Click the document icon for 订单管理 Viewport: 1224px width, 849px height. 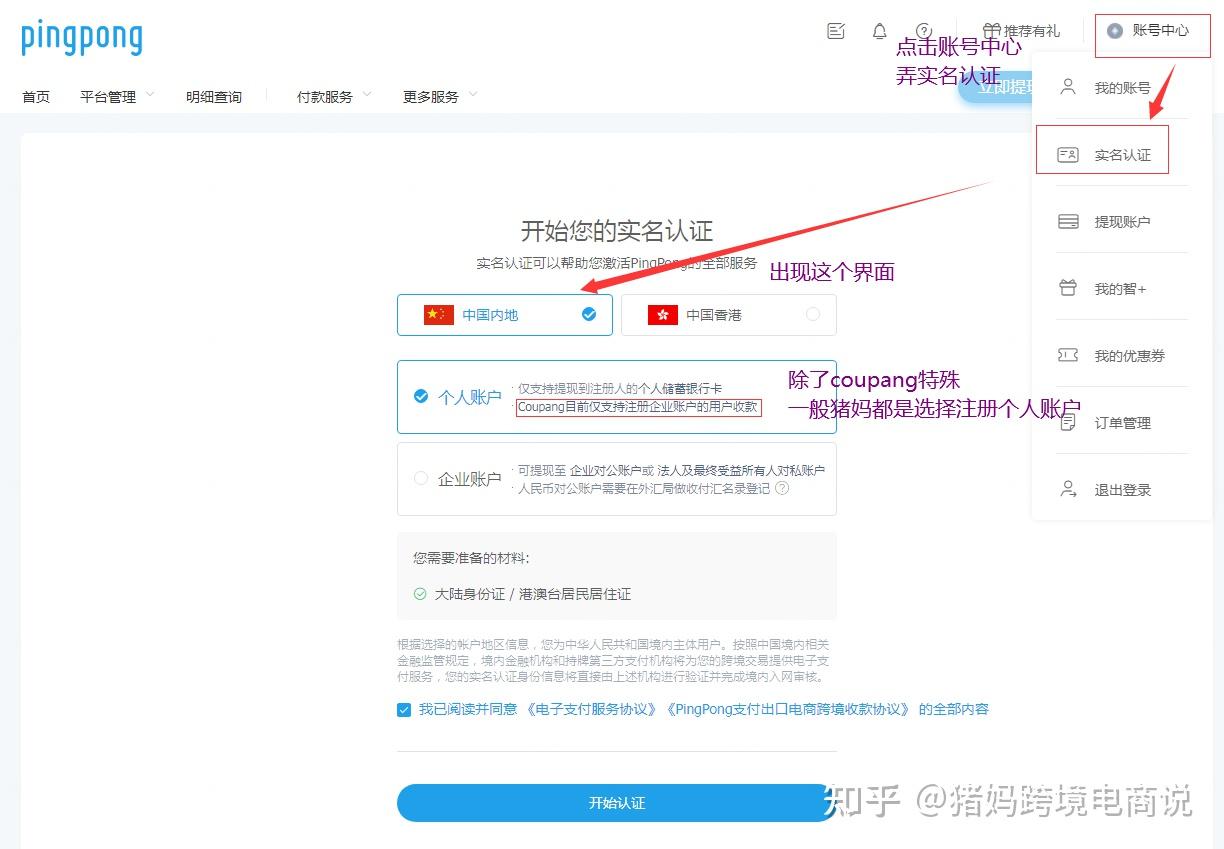[x=1068, y=423]
